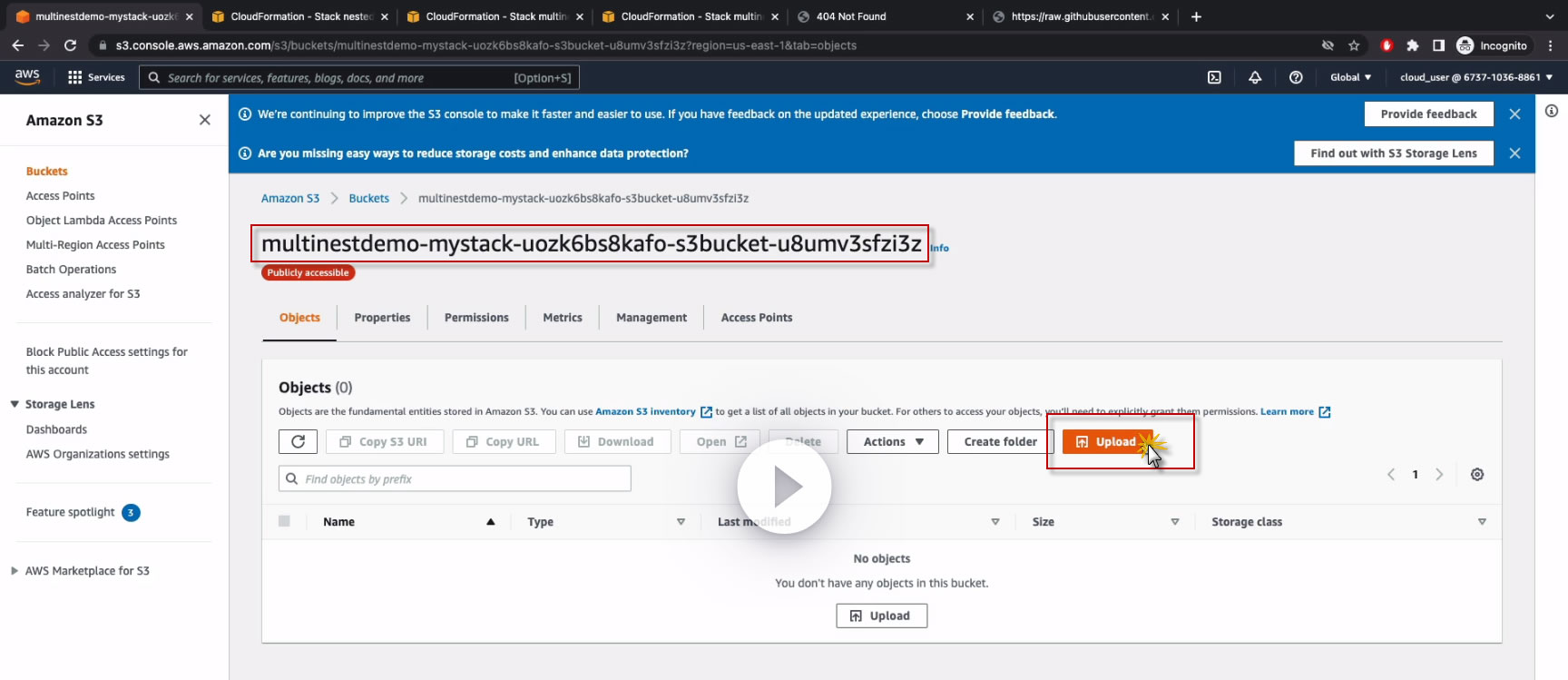Click the Buckets breadcrumb link

[x=369, y=199]
